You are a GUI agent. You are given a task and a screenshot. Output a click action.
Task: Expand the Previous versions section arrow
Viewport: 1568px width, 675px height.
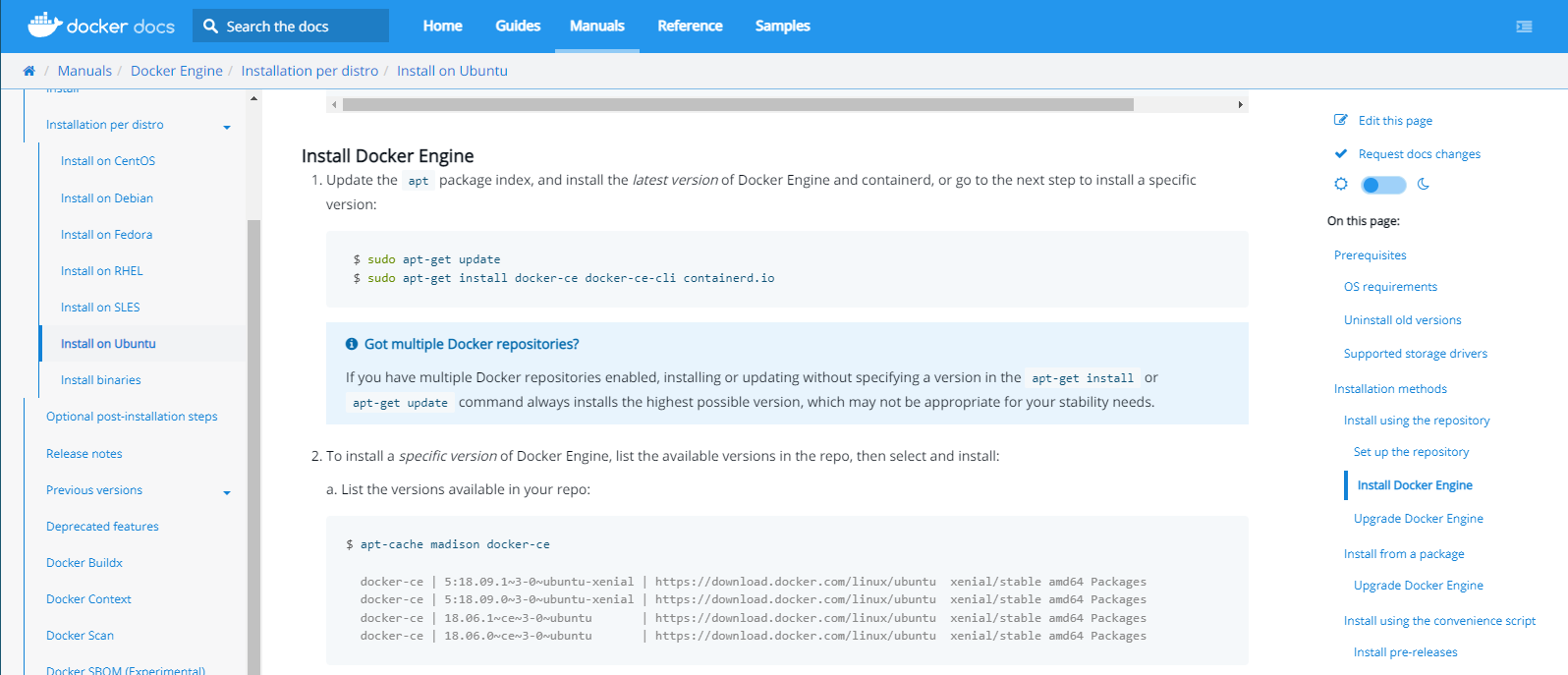[227, 492]
